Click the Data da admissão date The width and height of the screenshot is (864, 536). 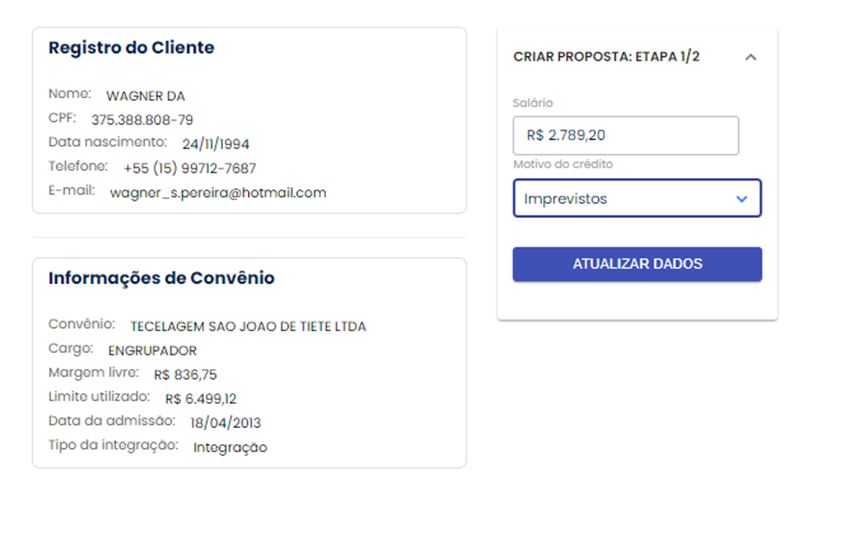click(225, 423)
